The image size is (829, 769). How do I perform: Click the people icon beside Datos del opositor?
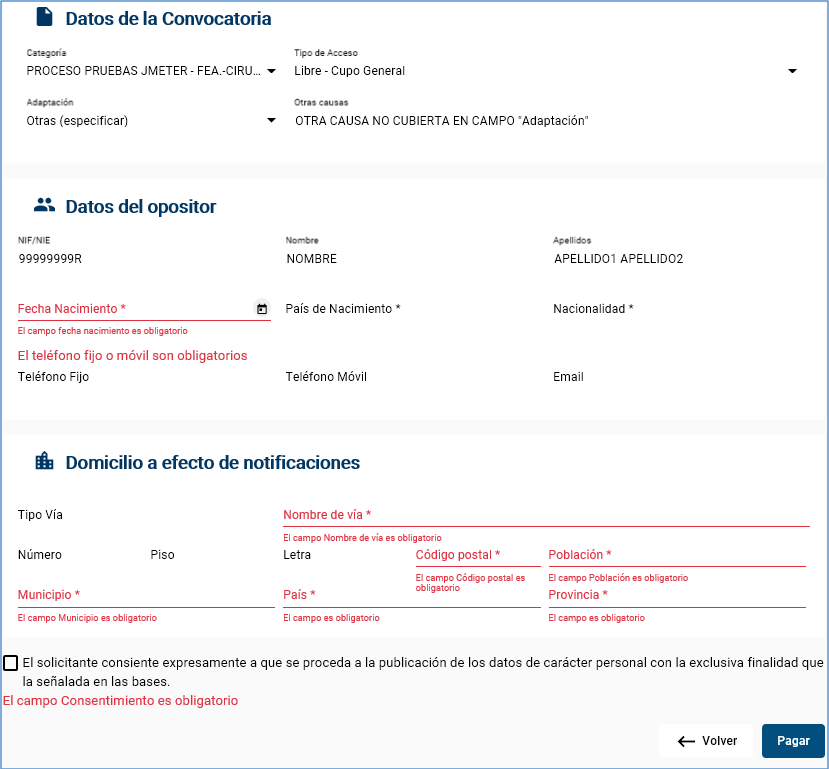point(44,206)
